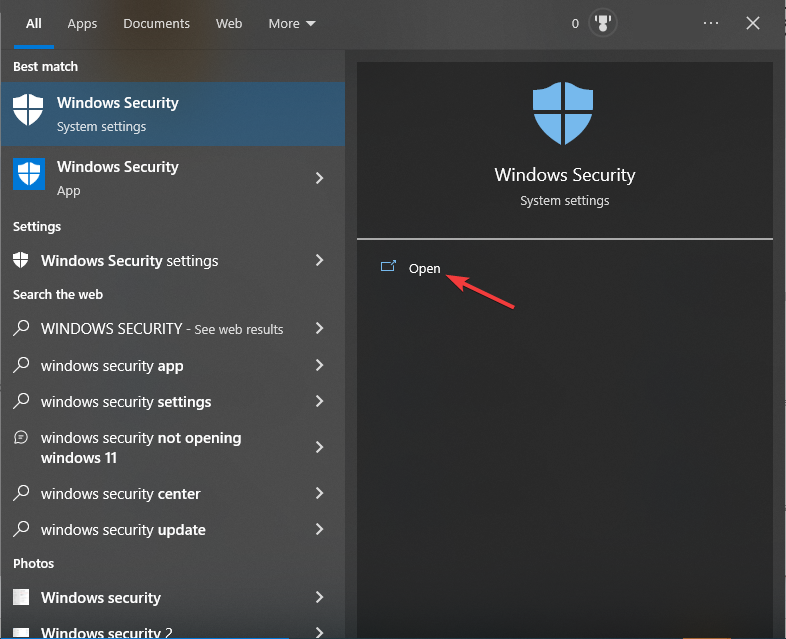Click the Windows Security shield icon in Best match
Screen dimensions: 786x639
click(28, 110)
